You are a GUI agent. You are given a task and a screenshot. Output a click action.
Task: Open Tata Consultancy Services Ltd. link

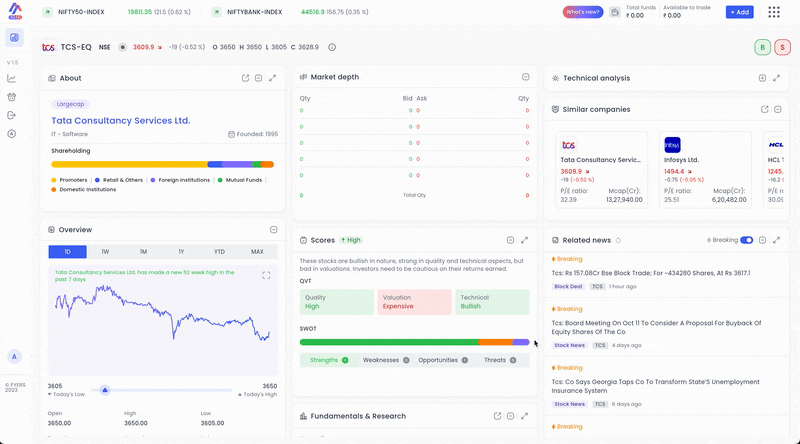point(121,120)
